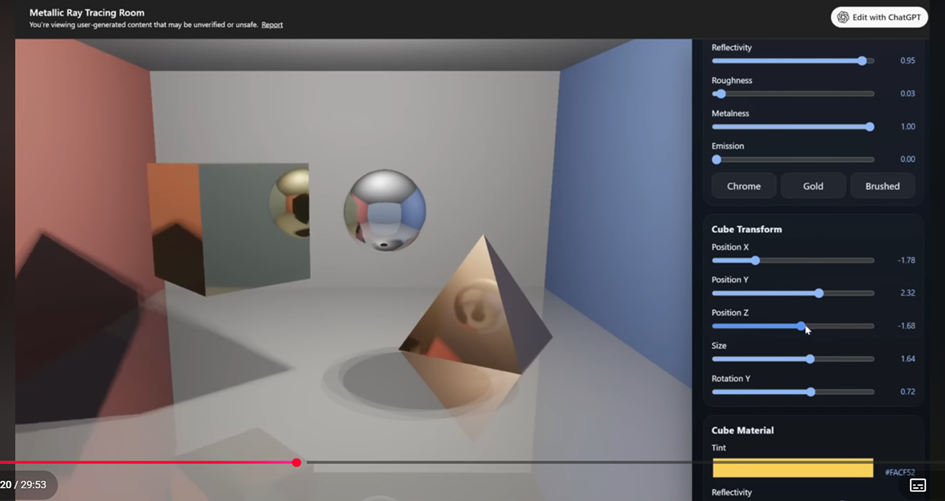Click the Reflectivity slider handle at 0.95
The width and height of the screenshot is (945, 501).
tap(862, 61)
